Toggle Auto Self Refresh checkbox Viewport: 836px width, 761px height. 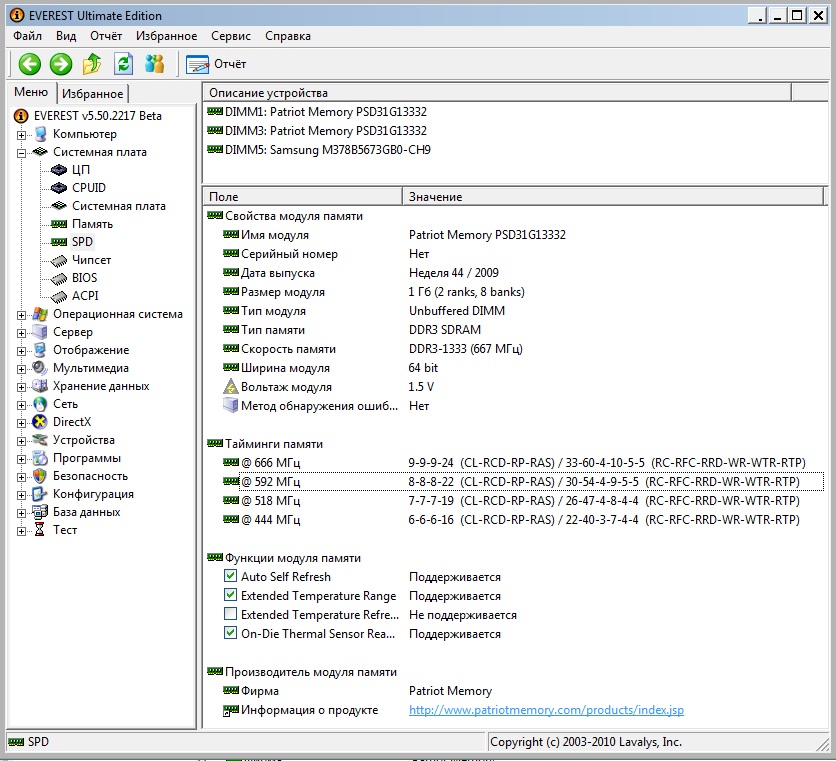(230, 575)
